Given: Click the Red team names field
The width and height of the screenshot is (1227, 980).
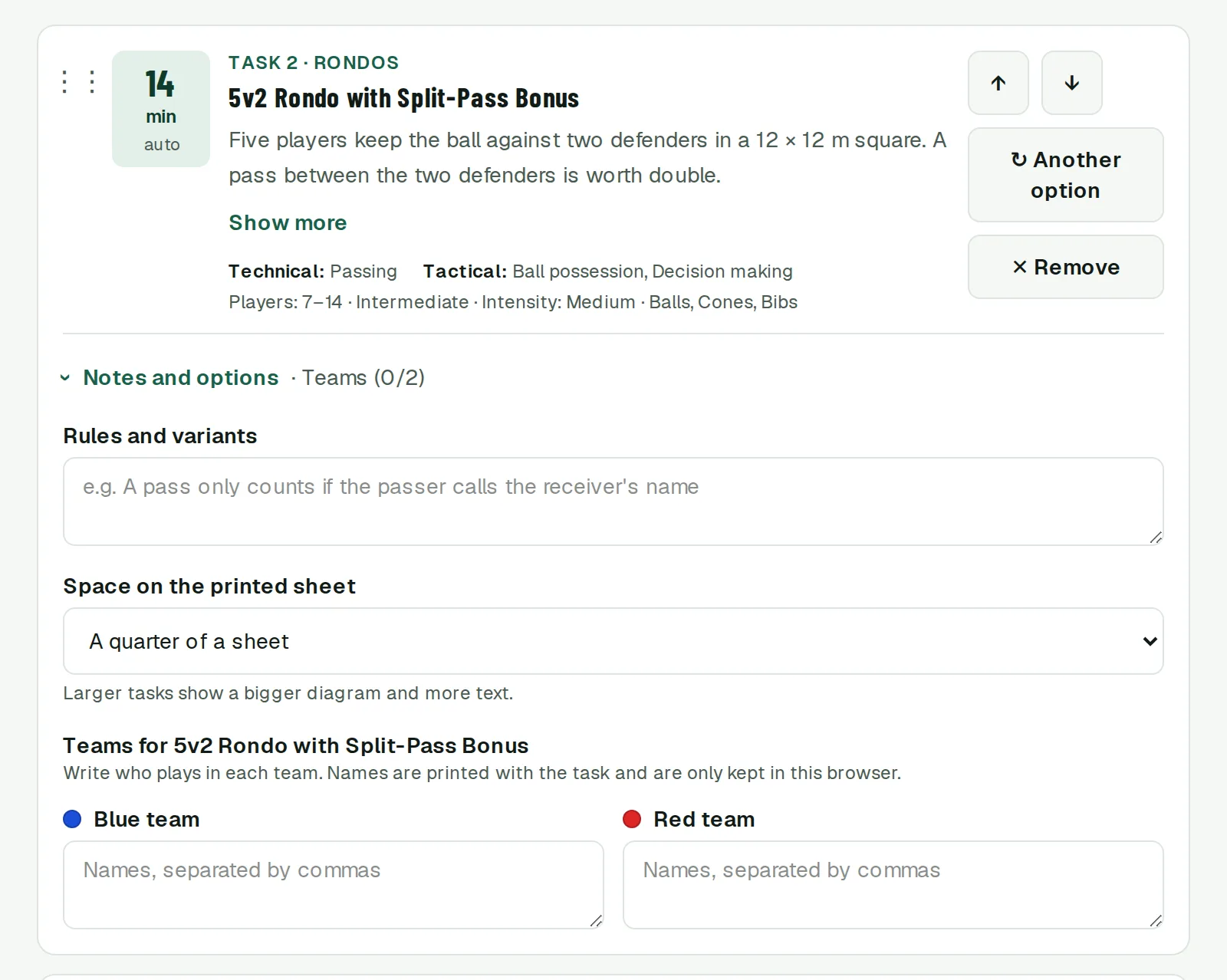Looking at the screenshot, I should [893, 885].
